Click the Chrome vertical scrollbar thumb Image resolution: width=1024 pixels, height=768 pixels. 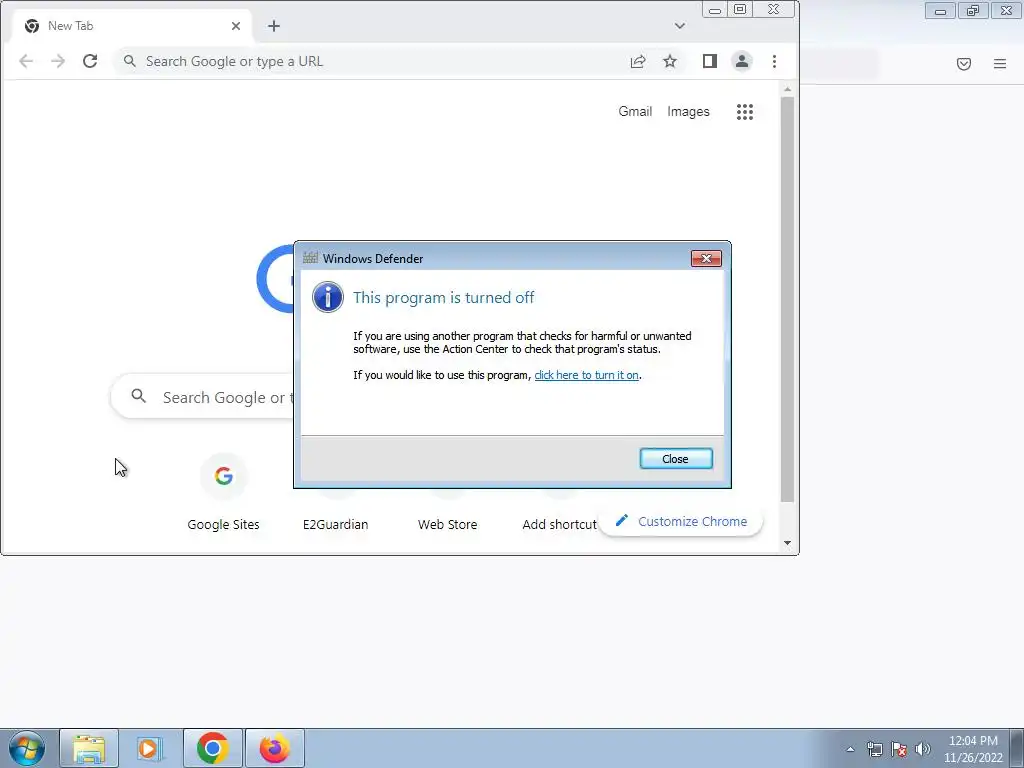(x=788, y=299)
